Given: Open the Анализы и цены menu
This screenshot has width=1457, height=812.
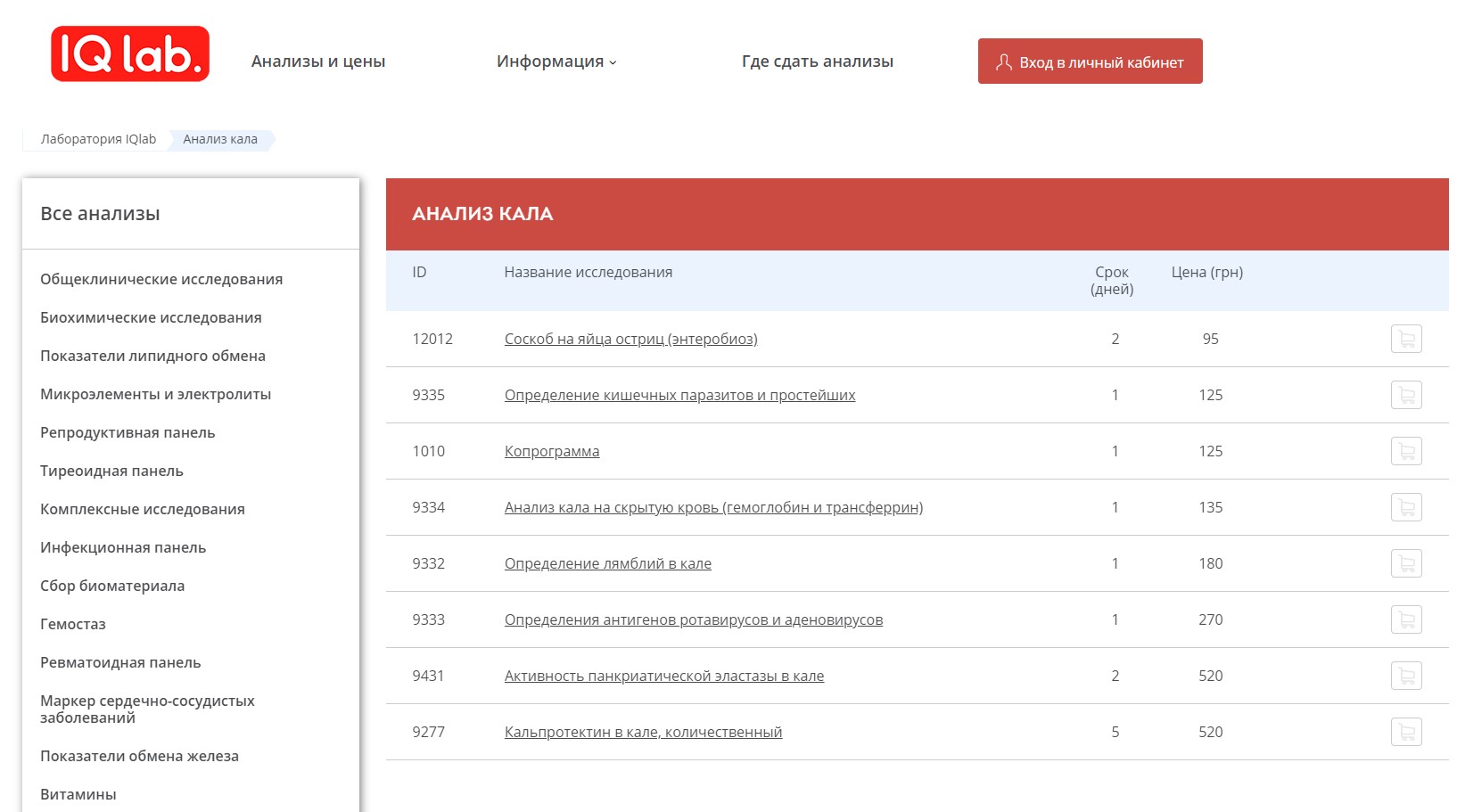Looking at the screenshot, I should (x=319, y=61).
